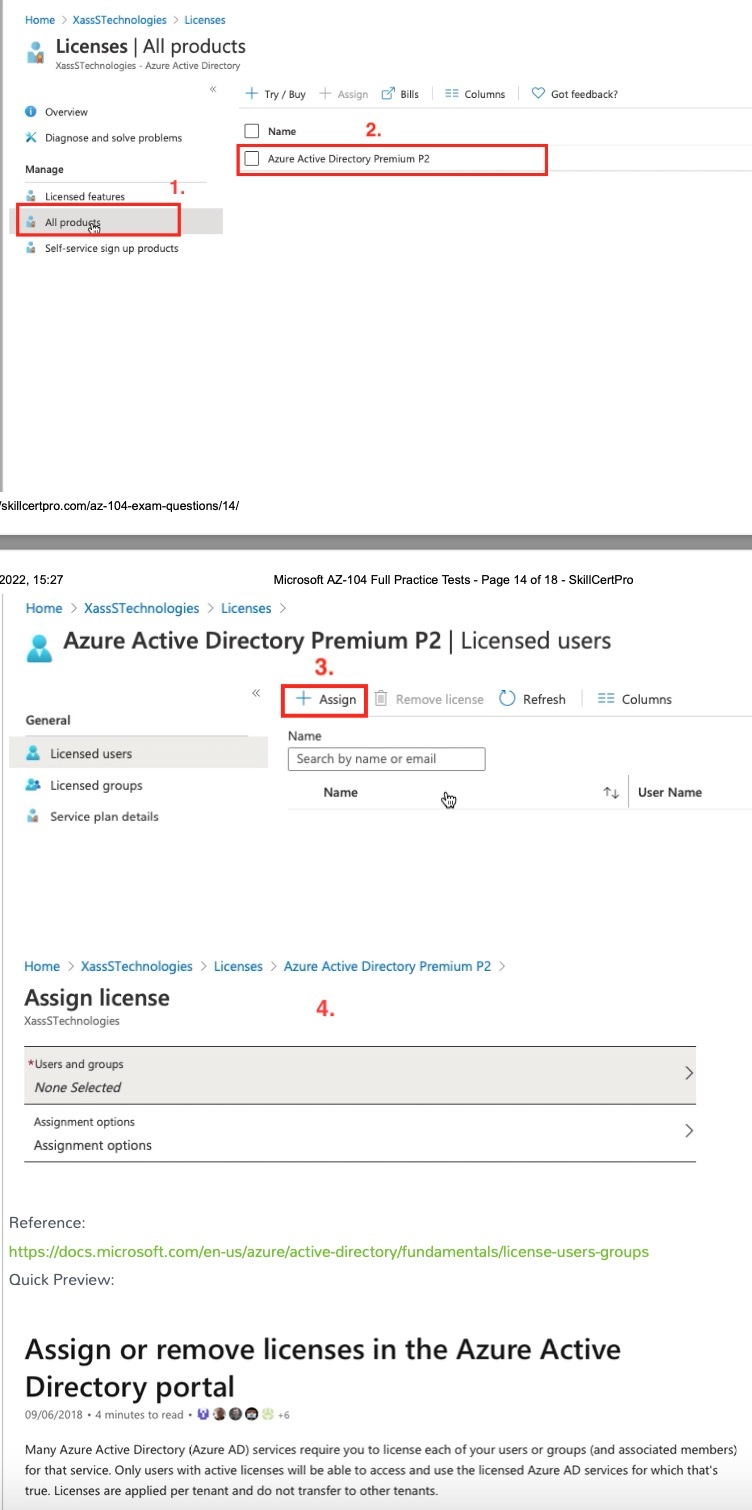Viewport: 752px width, 1510px height.
Task: Open the docs.microsoft.com license-users-groups reference link
Action: (x=329, y=1251)
